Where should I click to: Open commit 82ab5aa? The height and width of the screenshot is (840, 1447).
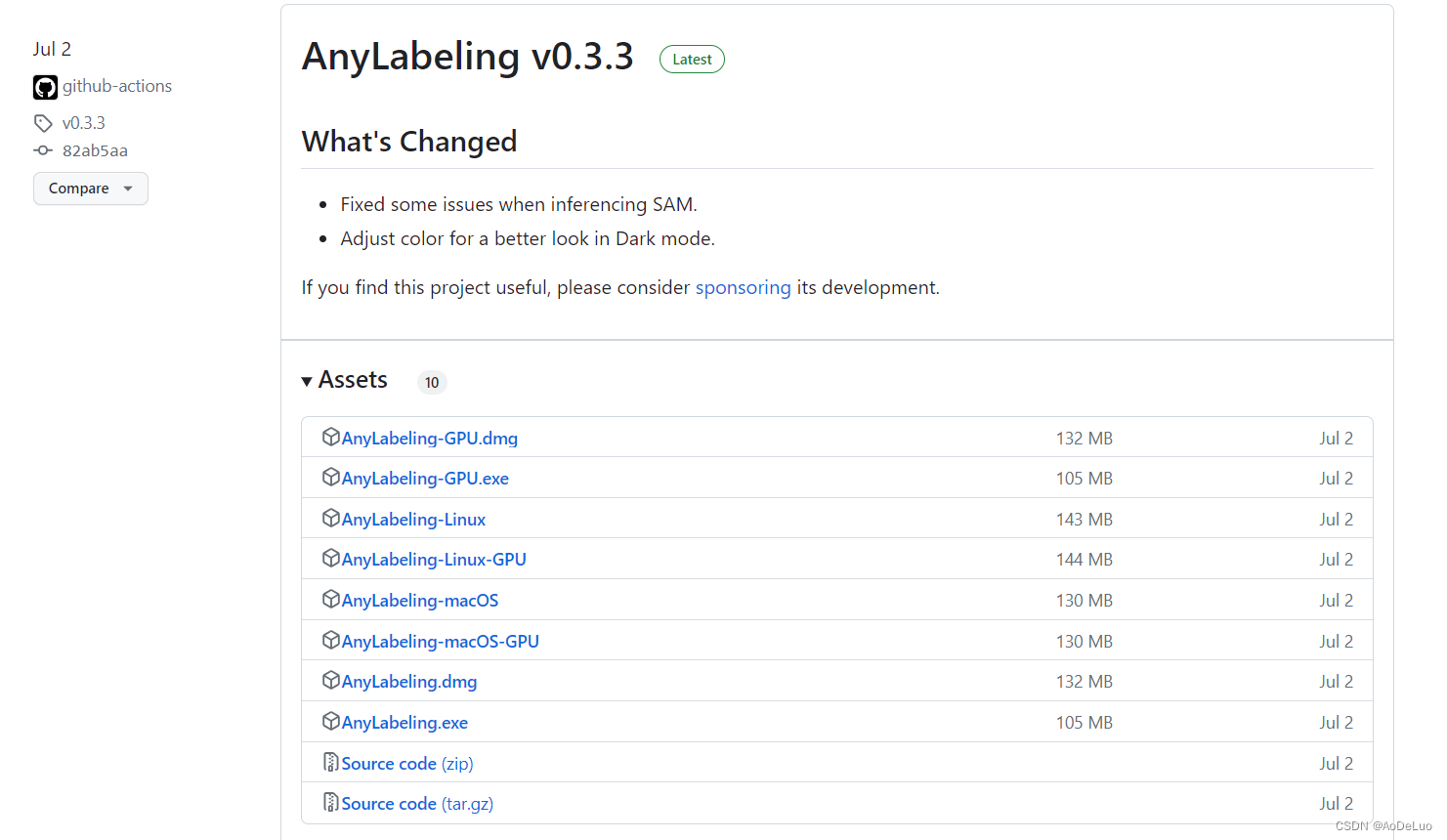[x=95, y=150]
